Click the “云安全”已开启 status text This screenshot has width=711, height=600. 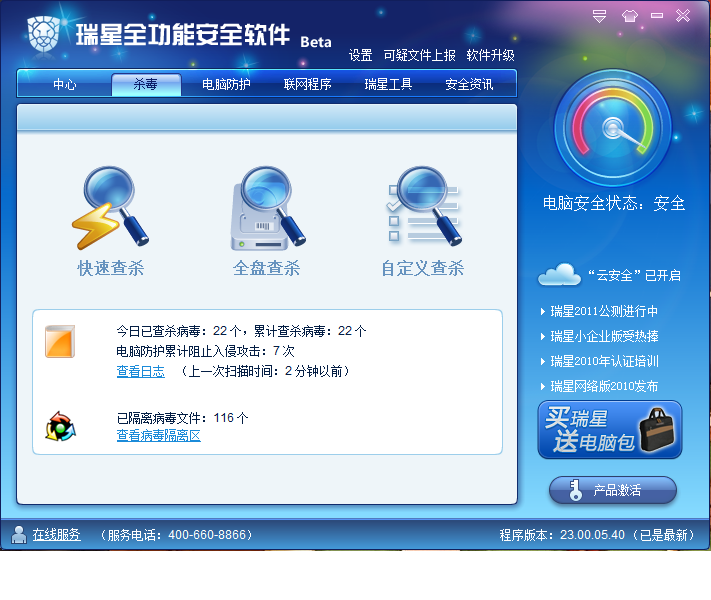[x=634, y=275]
